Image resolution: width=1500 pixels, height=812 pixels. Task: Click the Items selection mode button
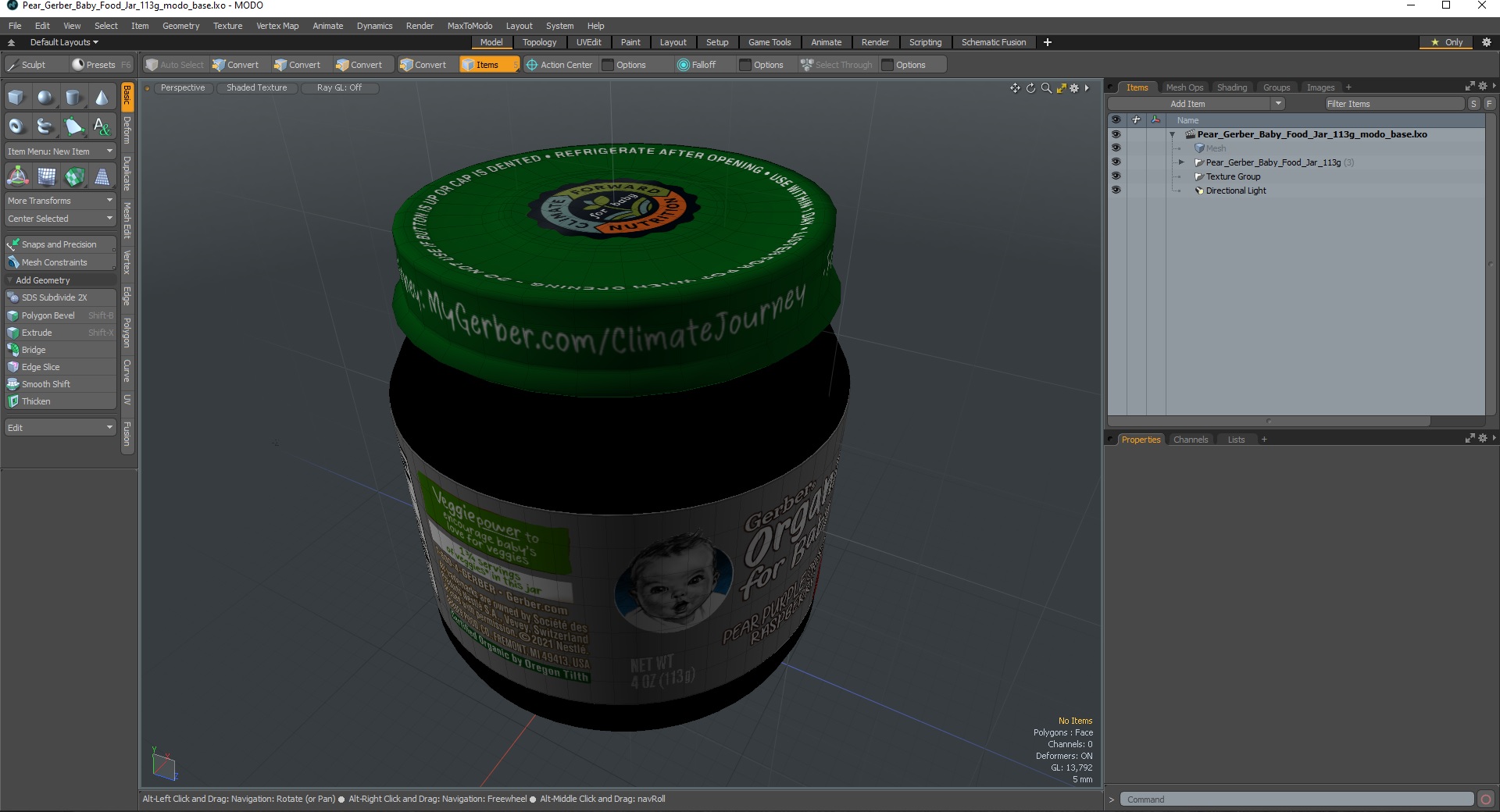(x=488, y=65)
